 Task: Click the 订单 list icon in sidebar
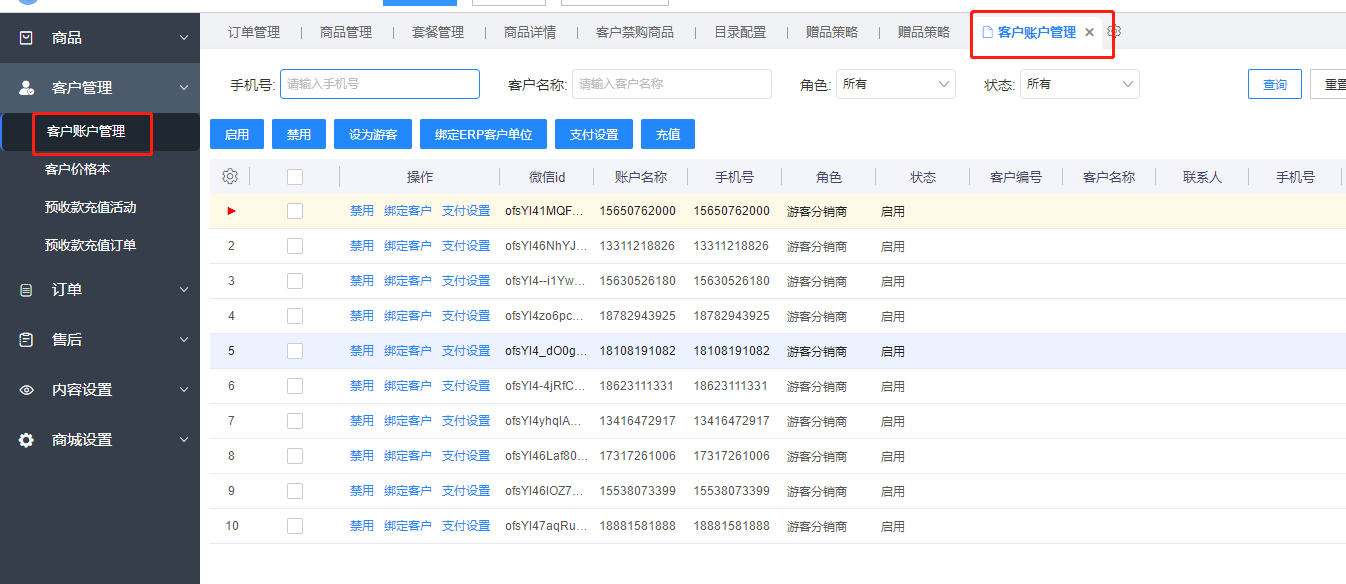27,290
